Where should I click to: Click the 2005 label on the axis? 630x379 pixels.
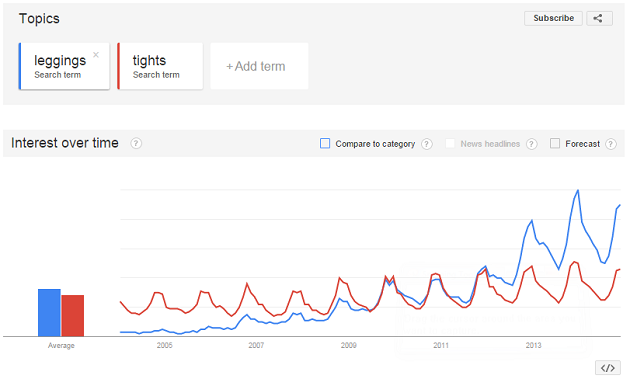[x=164, y=345]
